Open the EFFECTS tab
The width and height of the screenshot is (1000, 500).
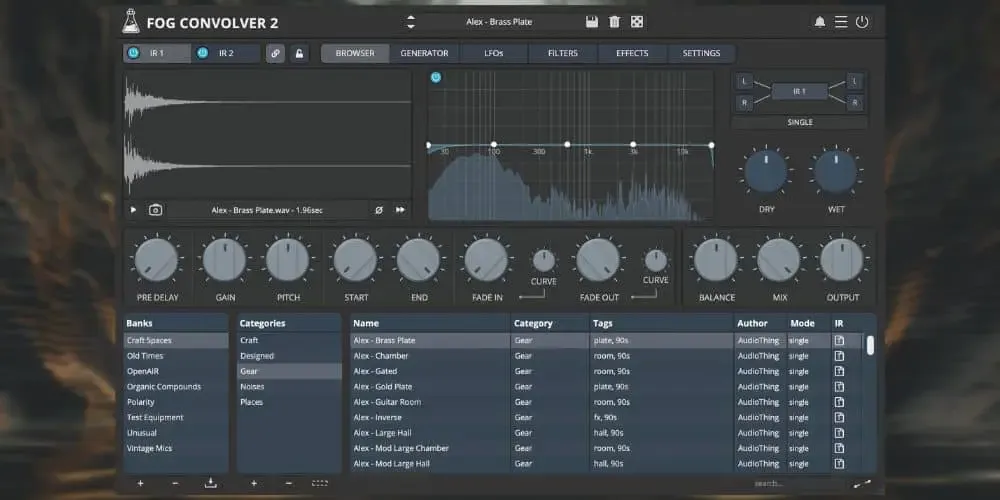[632, 53]
